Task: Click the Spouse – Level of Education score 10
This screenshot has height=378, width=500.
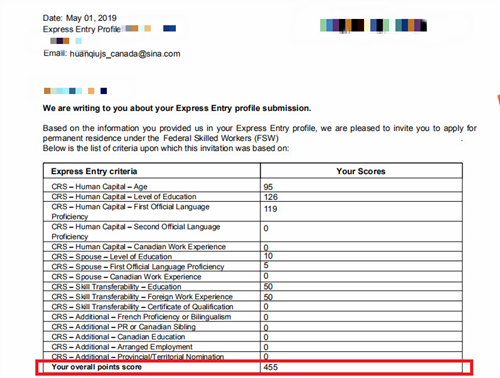Action: click(x=268, y=256)
